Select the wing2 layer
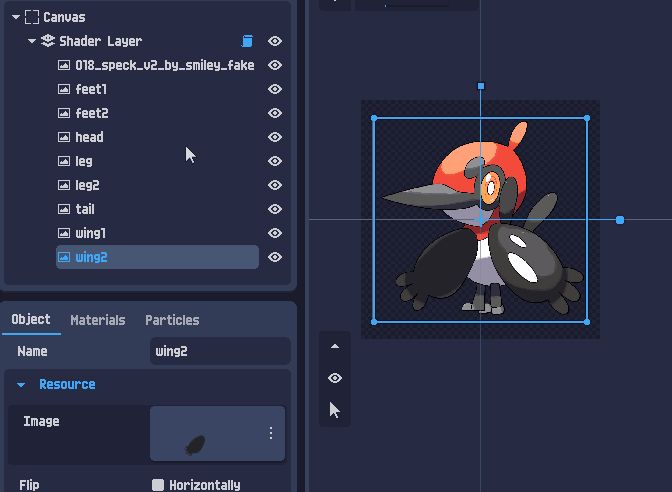 coord(157,257)
